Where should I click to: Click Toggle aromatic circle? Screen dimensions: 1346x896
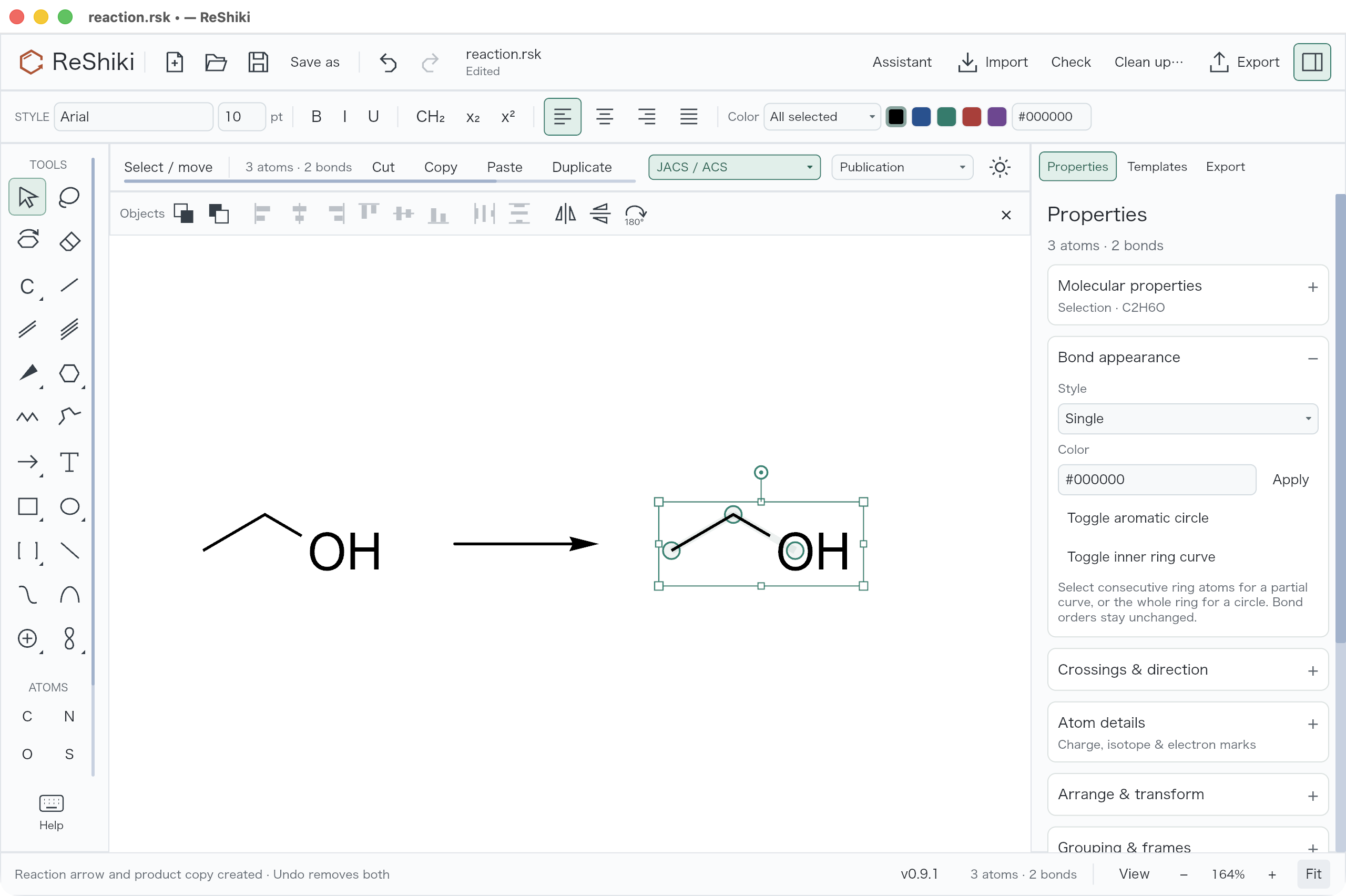pos(1137,518)
